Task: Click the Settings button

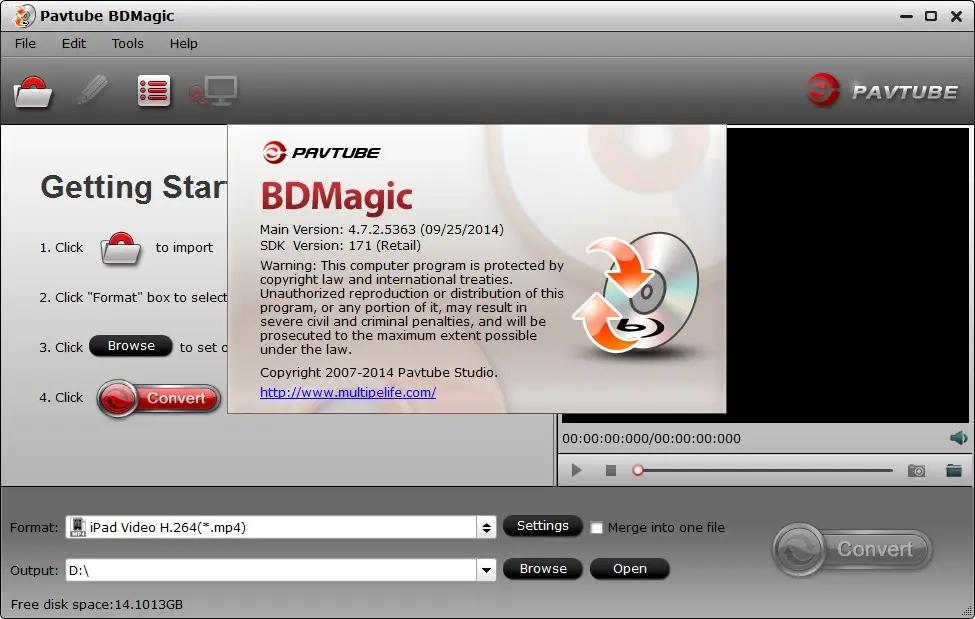Action: (542, 526)
